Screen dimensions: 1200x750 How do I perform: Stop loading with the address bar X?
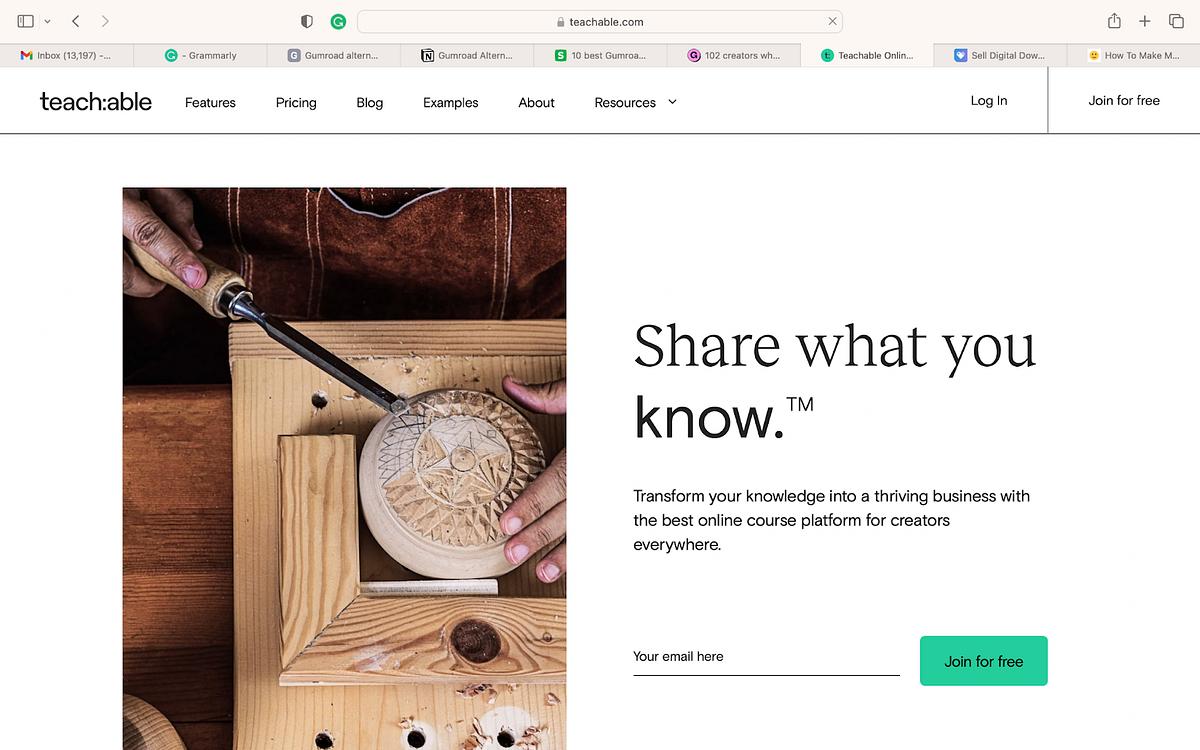pos(832,21)
